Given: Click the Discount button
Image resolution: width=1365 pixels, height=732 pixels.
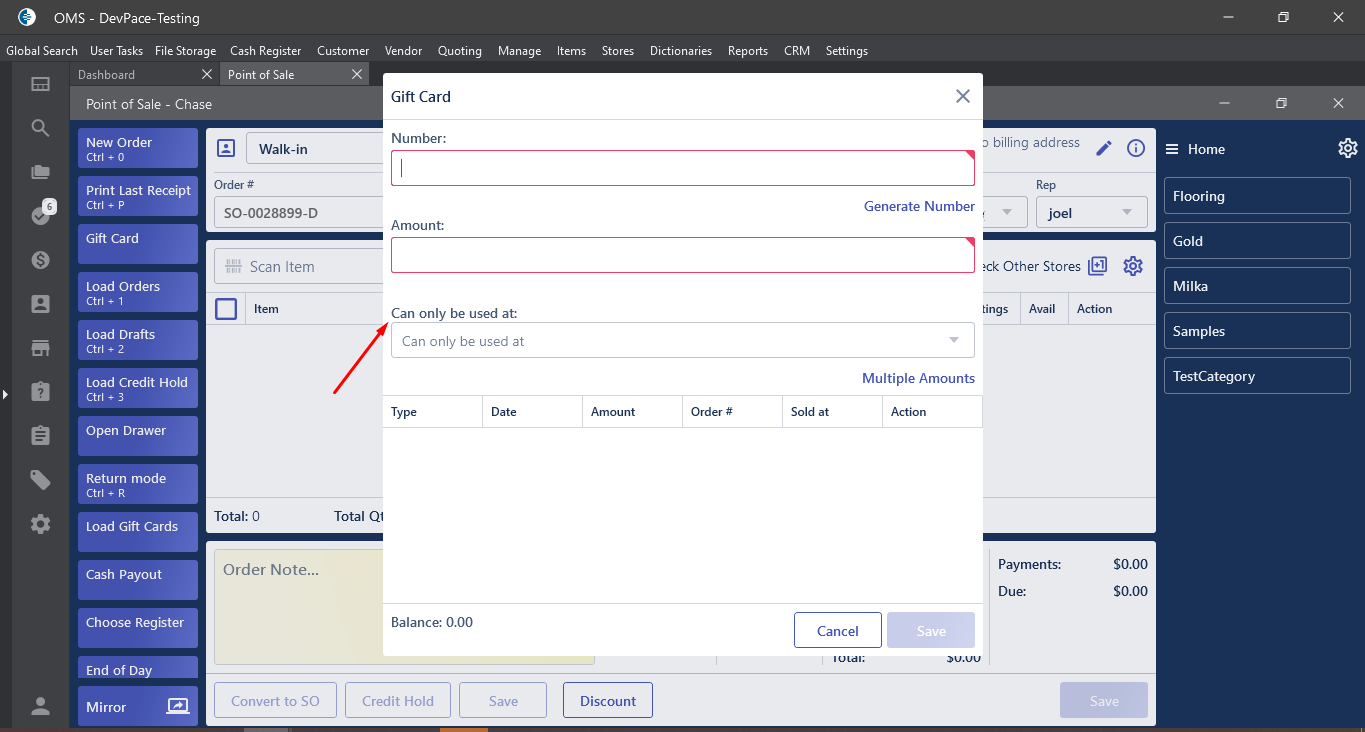Looking at the screenshot, I should point(608,700).
